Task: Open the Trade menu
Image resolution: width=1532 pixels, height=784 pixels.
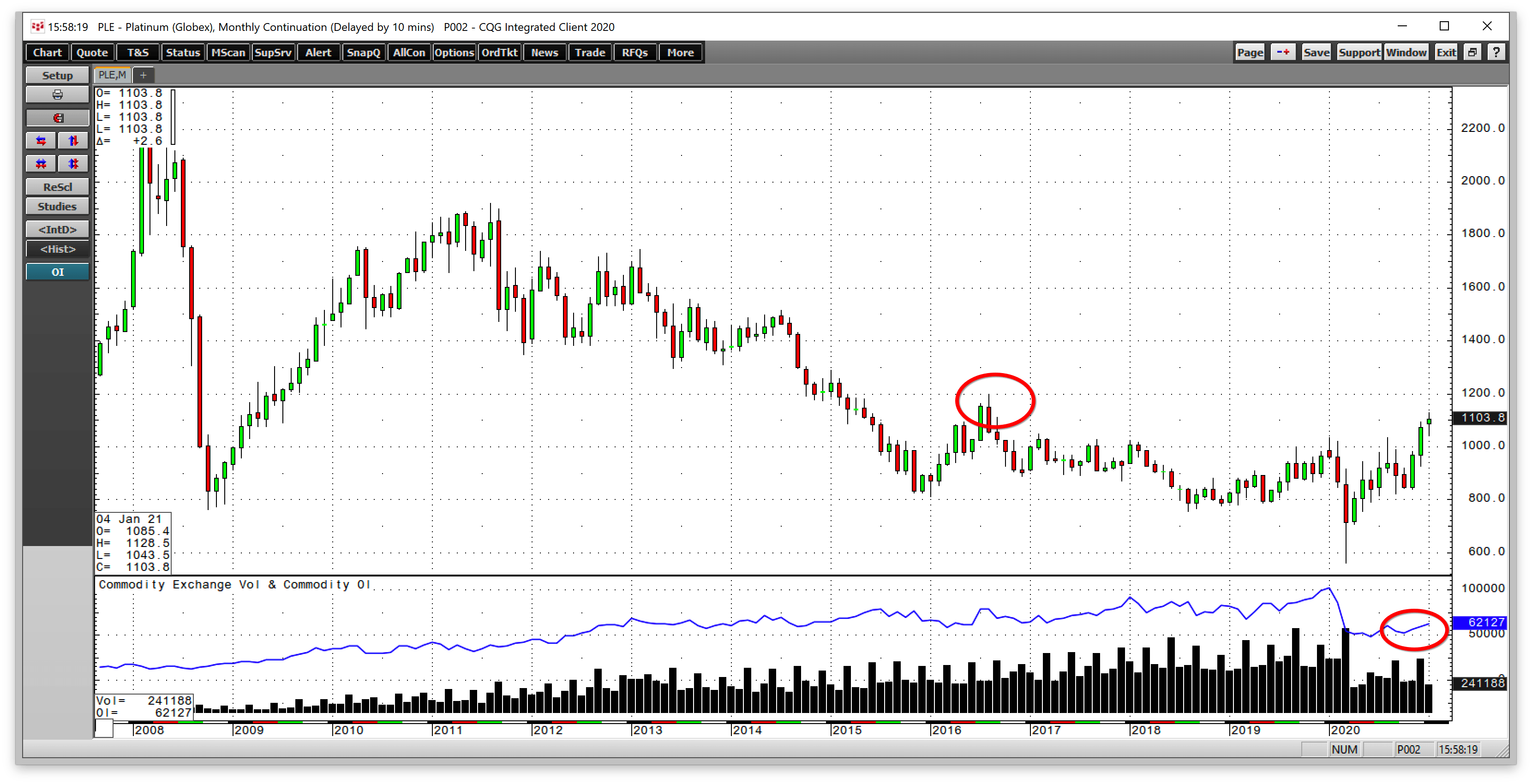Action: [x=590, y=52]
